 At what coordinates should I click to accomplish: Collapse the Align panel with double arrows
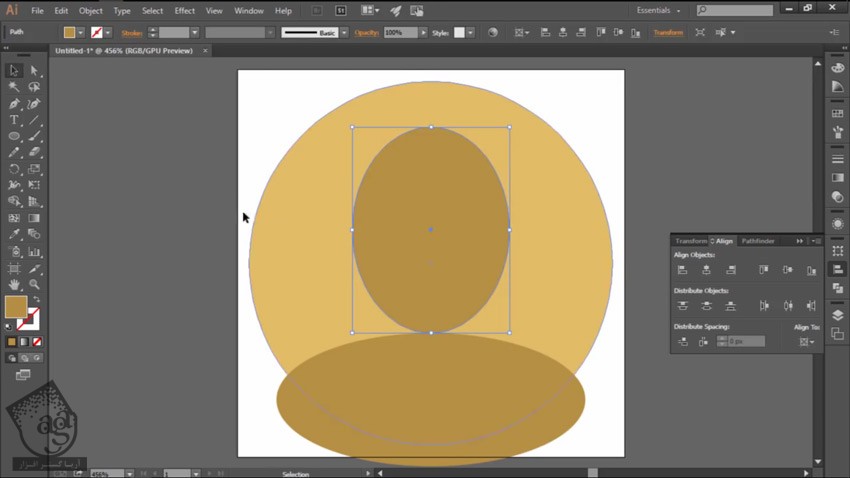(800, 241)
